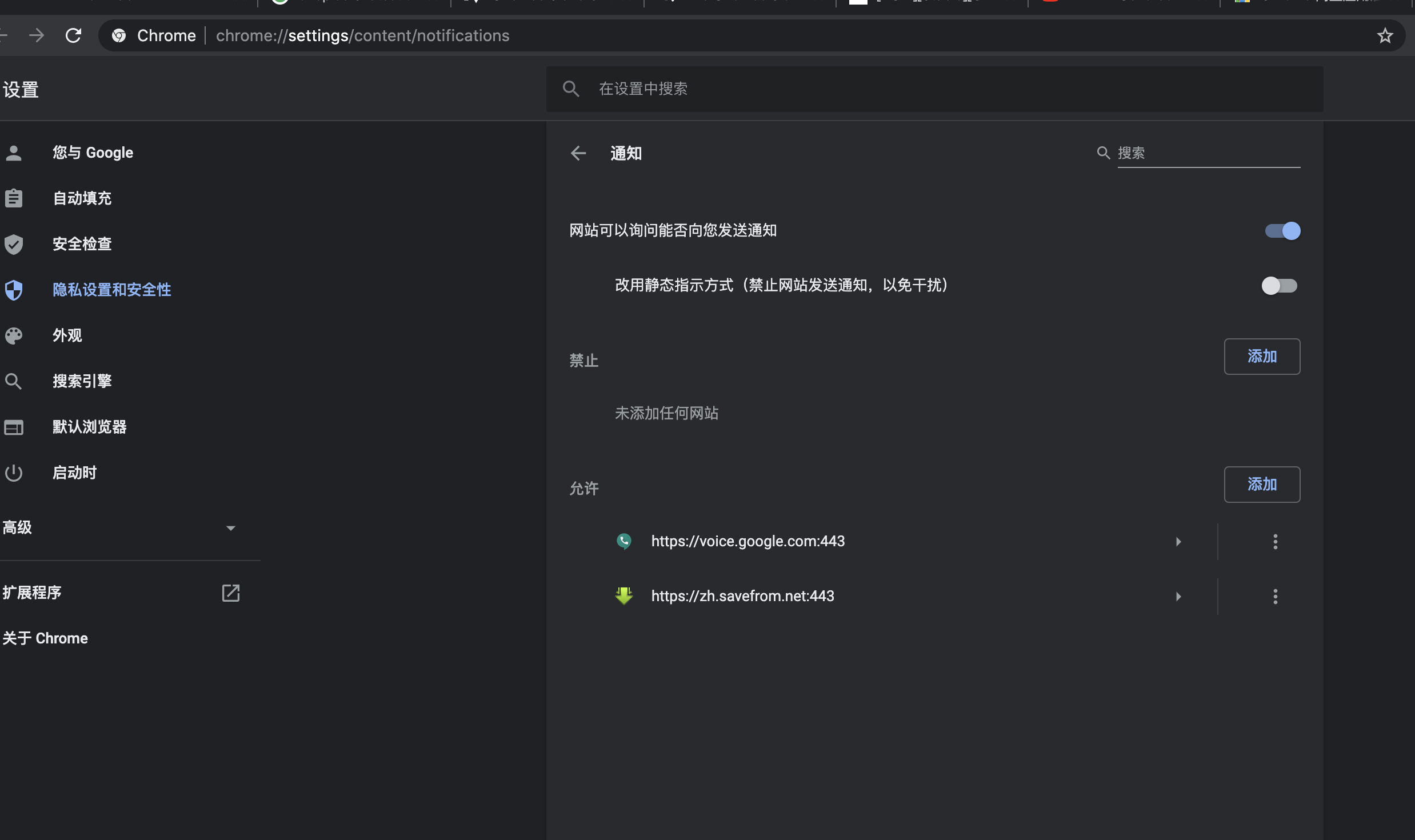This screenshot has height=840, width=1415.
Task: Disable 网站可以询问能否向您发送通知 toggle
Action: (x=1282, y=231)
